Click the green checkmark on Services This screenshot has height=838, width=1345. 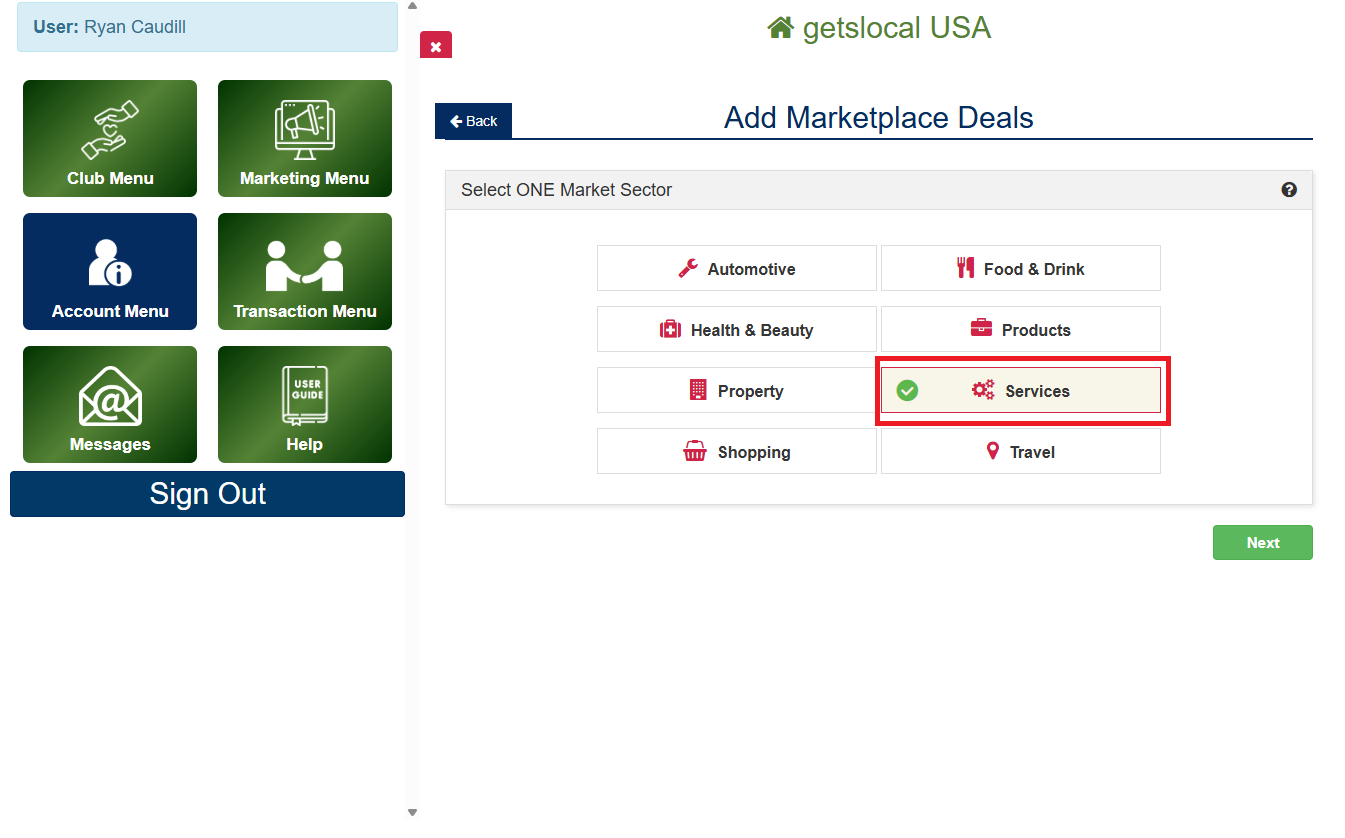[x=907, y=391]
